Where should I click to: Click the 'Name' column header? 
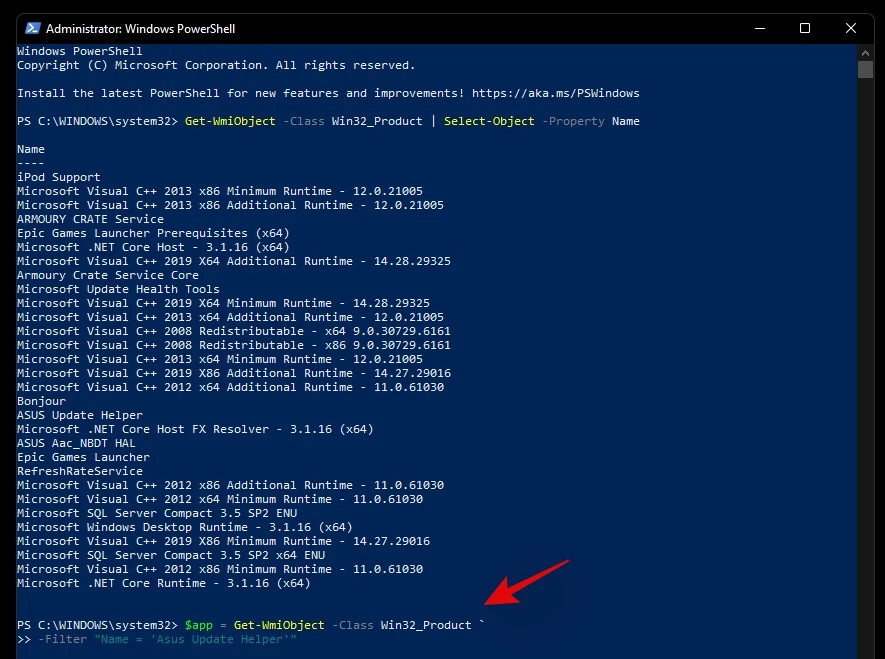pos(30,150)
